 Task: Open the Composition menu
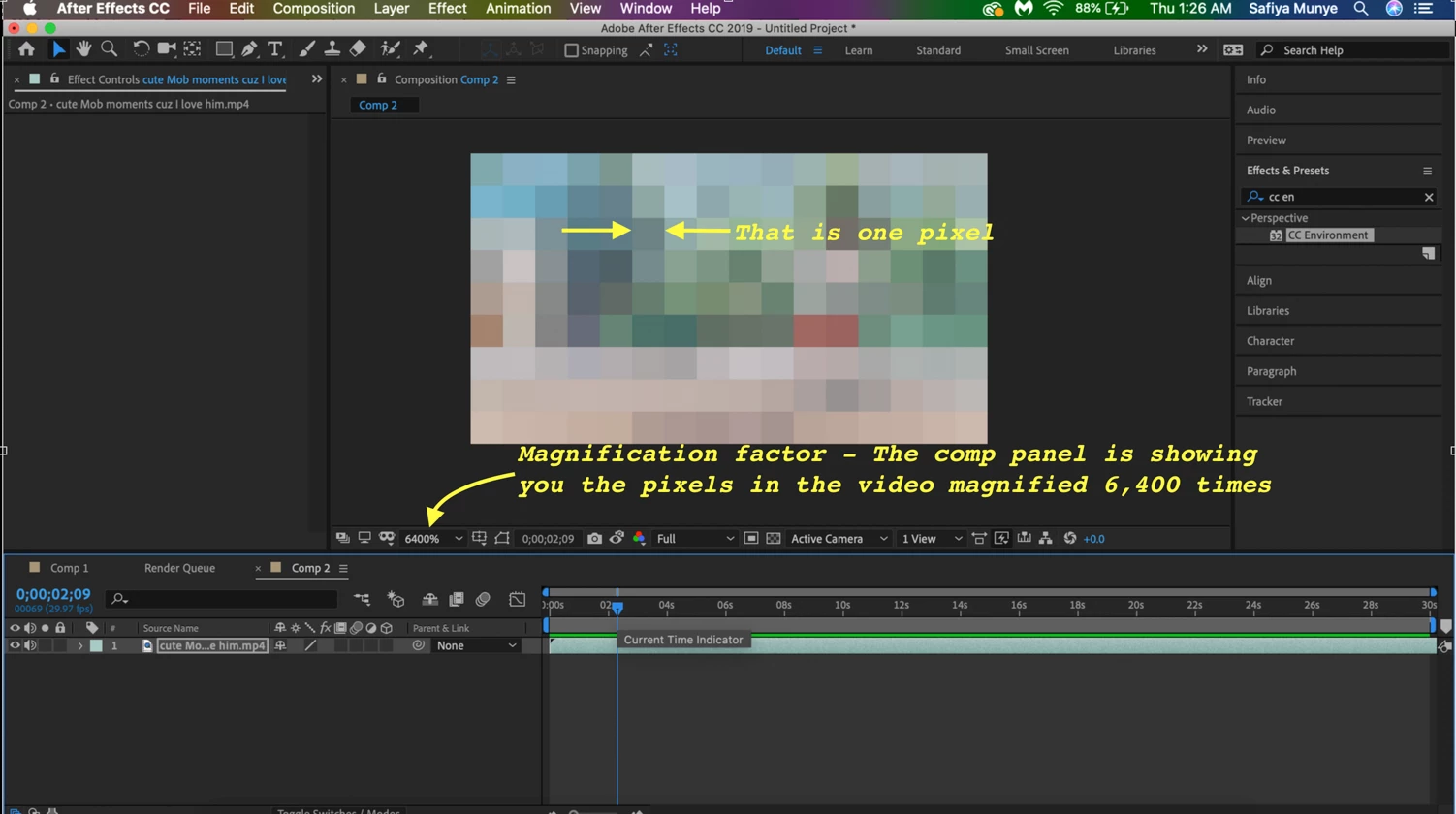coord(314,9)
